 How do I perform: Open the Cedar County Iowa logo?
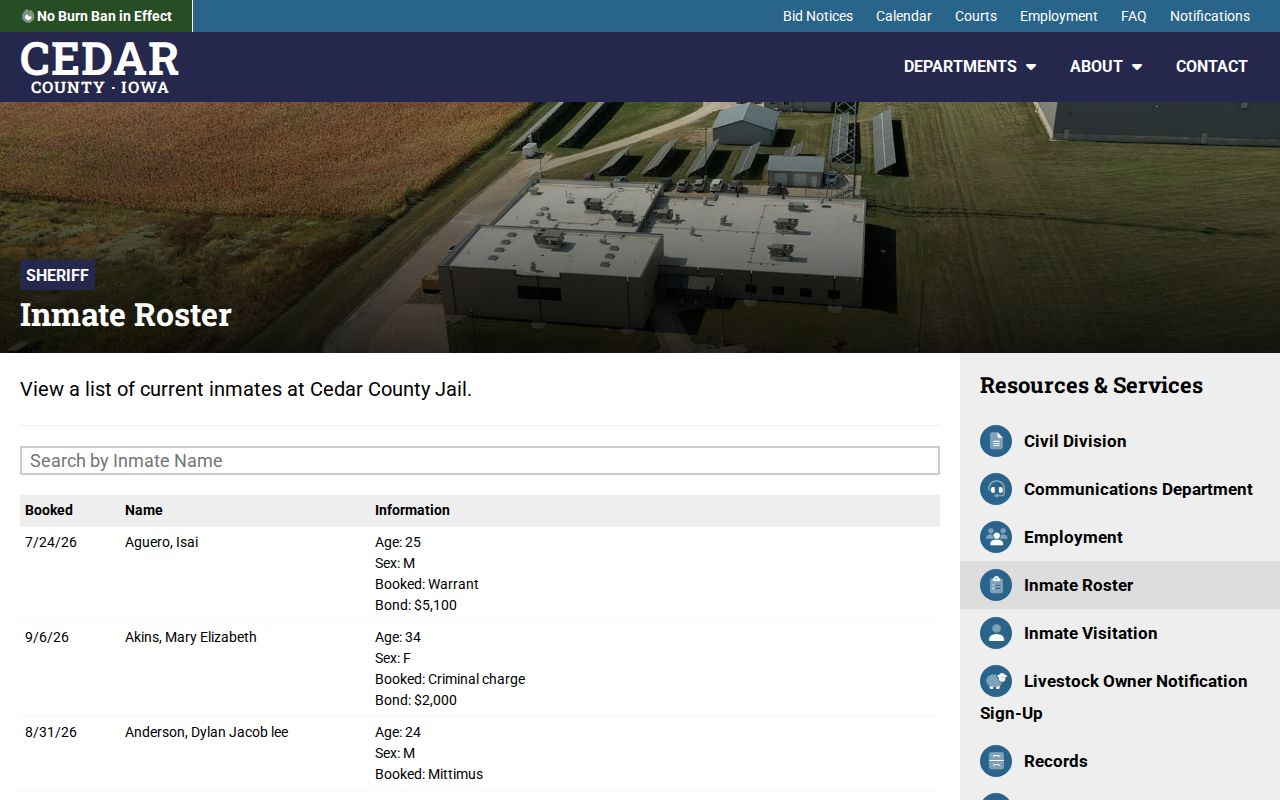click(99, 67)
